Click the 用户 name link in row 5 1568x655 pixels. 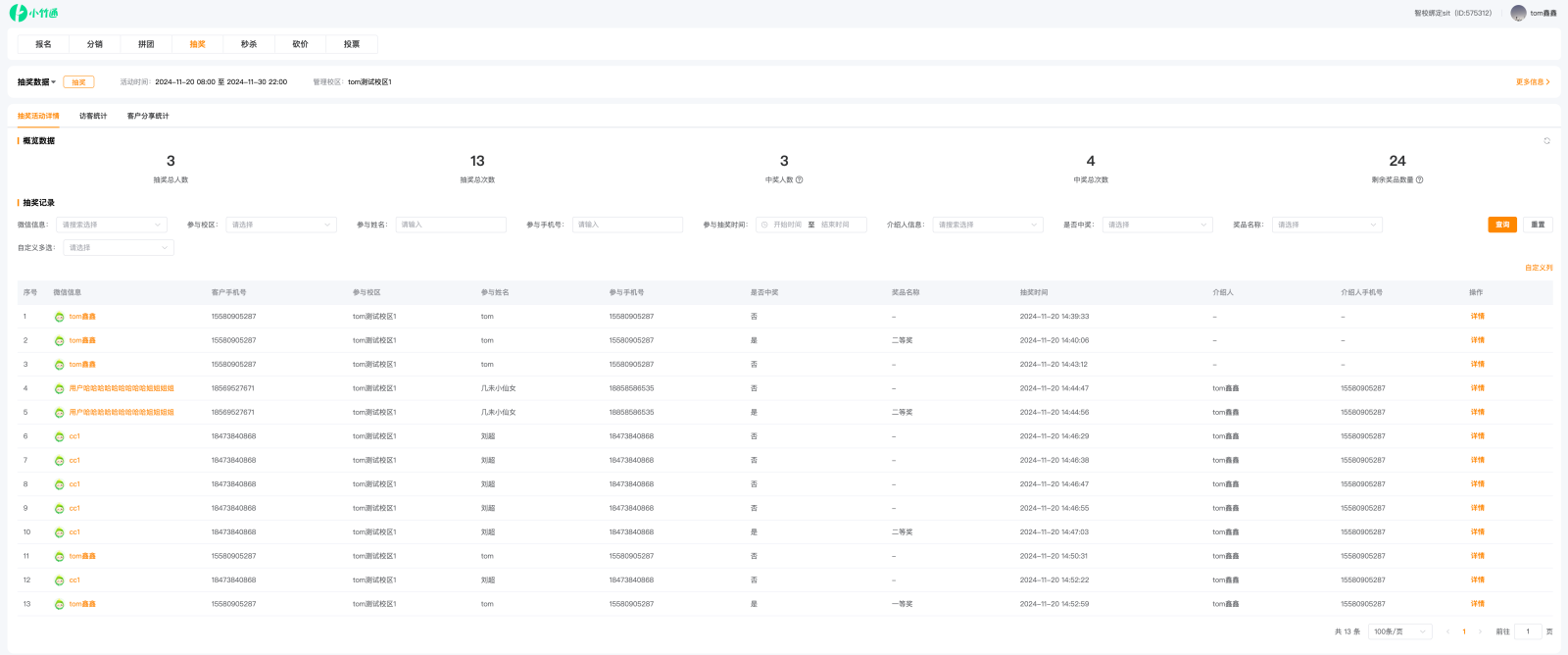point(122,413)
